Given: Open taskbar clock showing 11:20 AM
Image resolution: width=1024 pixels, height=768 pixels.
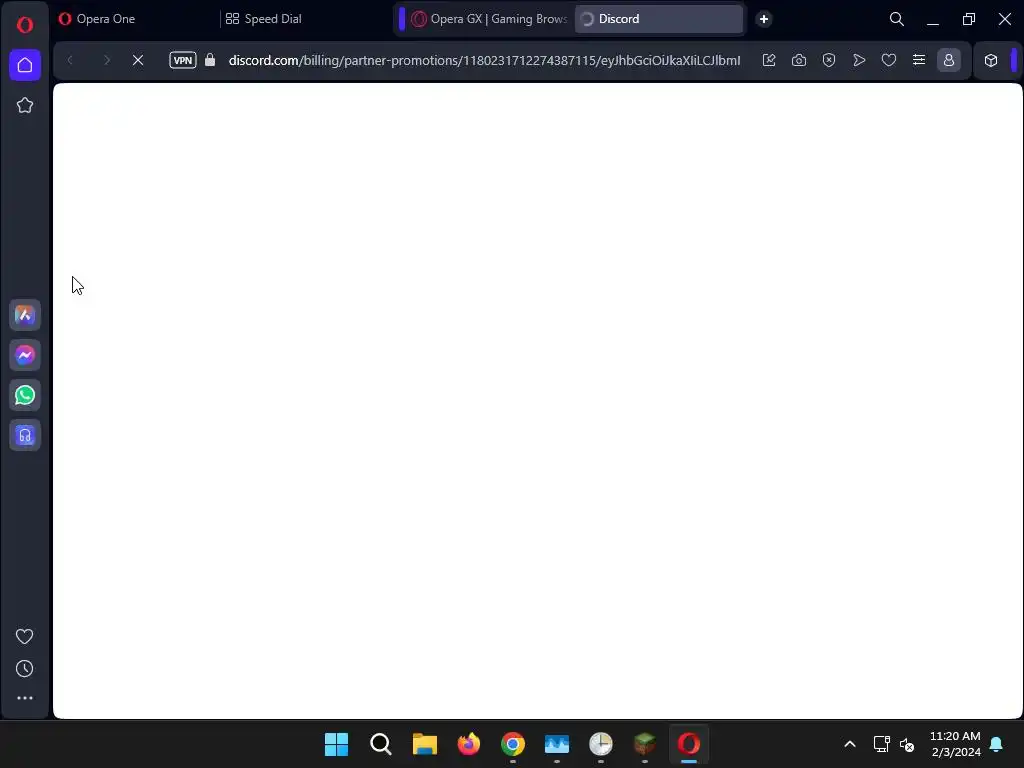Looking at the screenshot, I should 955,744.
